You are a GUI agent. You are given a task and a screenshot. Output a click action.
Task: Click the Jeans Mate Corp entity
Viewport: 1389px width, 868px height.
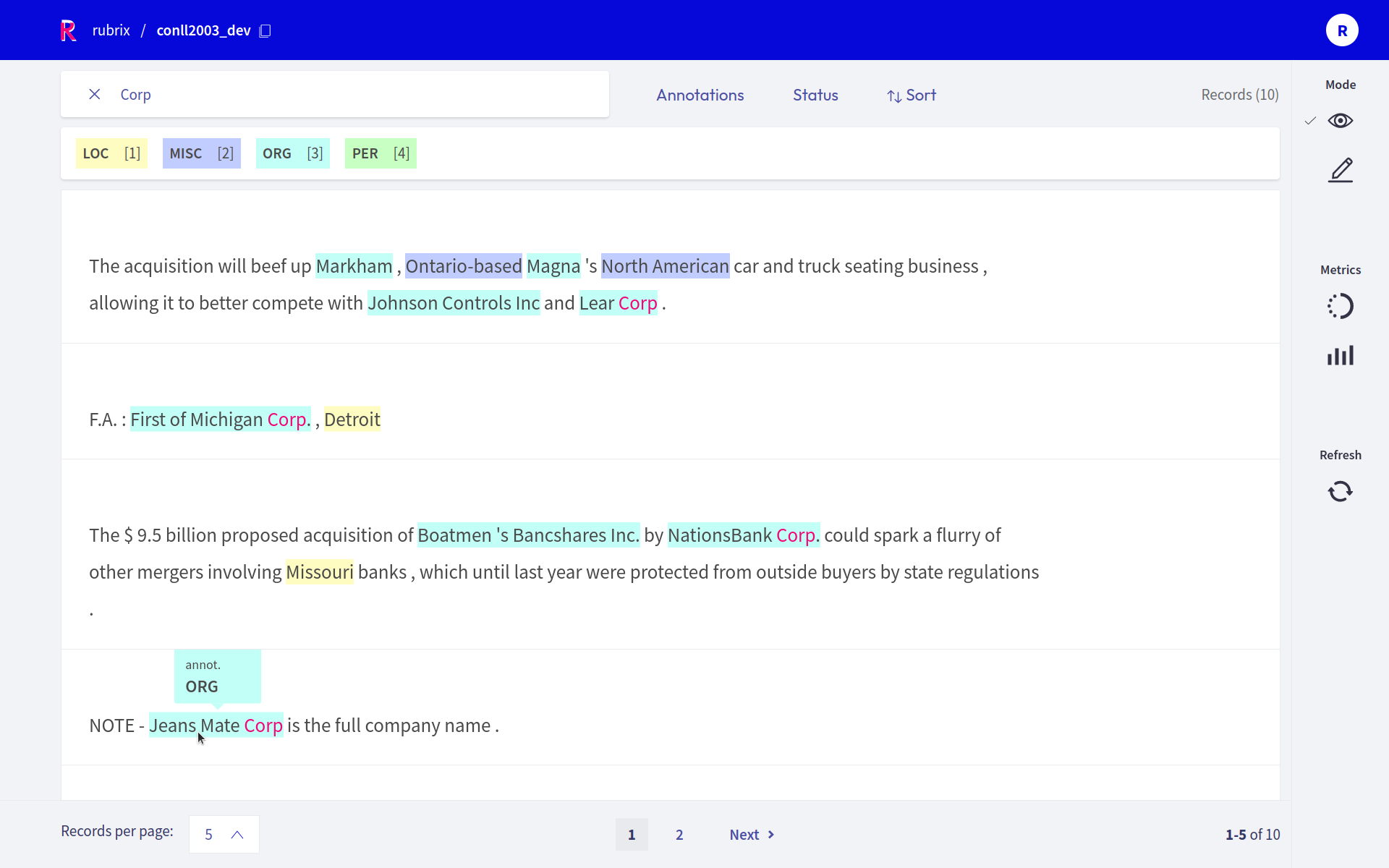coord(216,726)
